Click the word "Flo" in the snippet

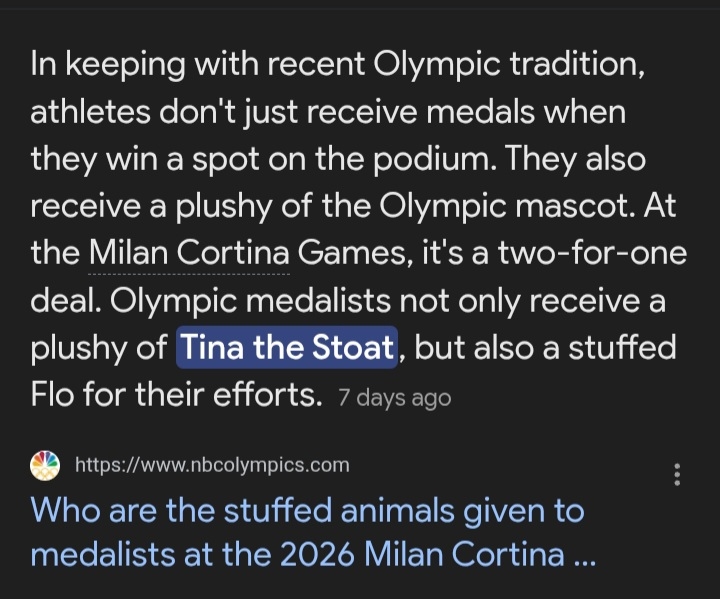tap(54, 395)
